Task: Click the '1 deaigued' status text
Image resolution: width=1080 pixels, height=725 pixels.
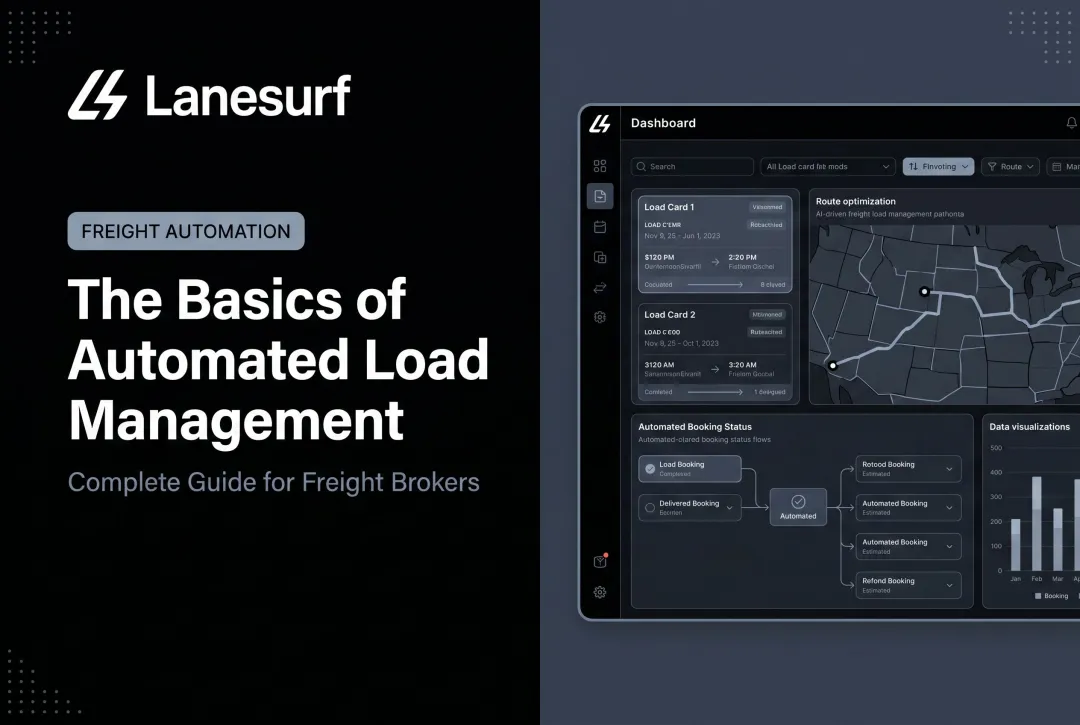Action: [770, 392]
